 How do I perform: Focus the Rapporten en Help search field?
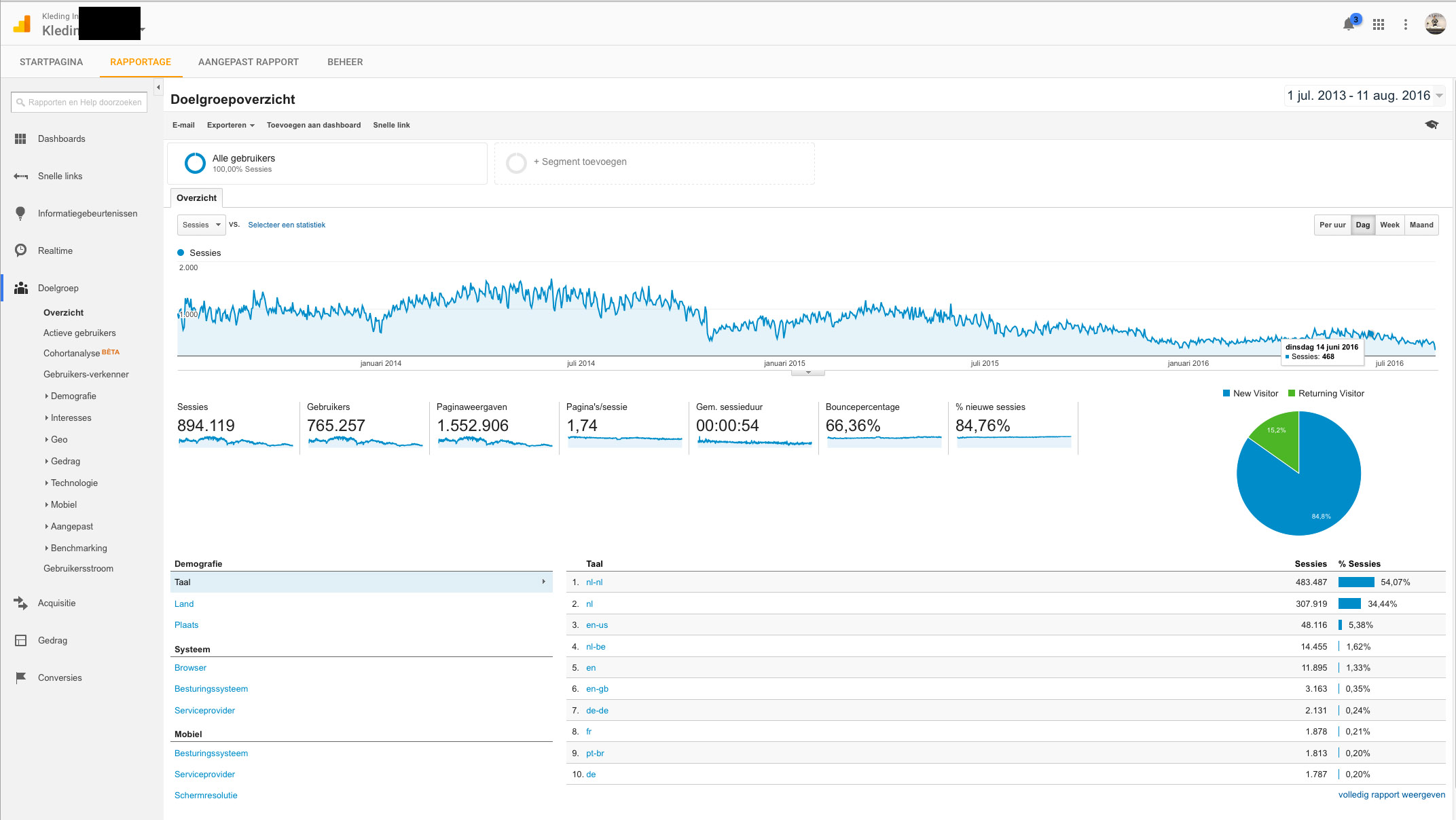click(x=79, y=102)
